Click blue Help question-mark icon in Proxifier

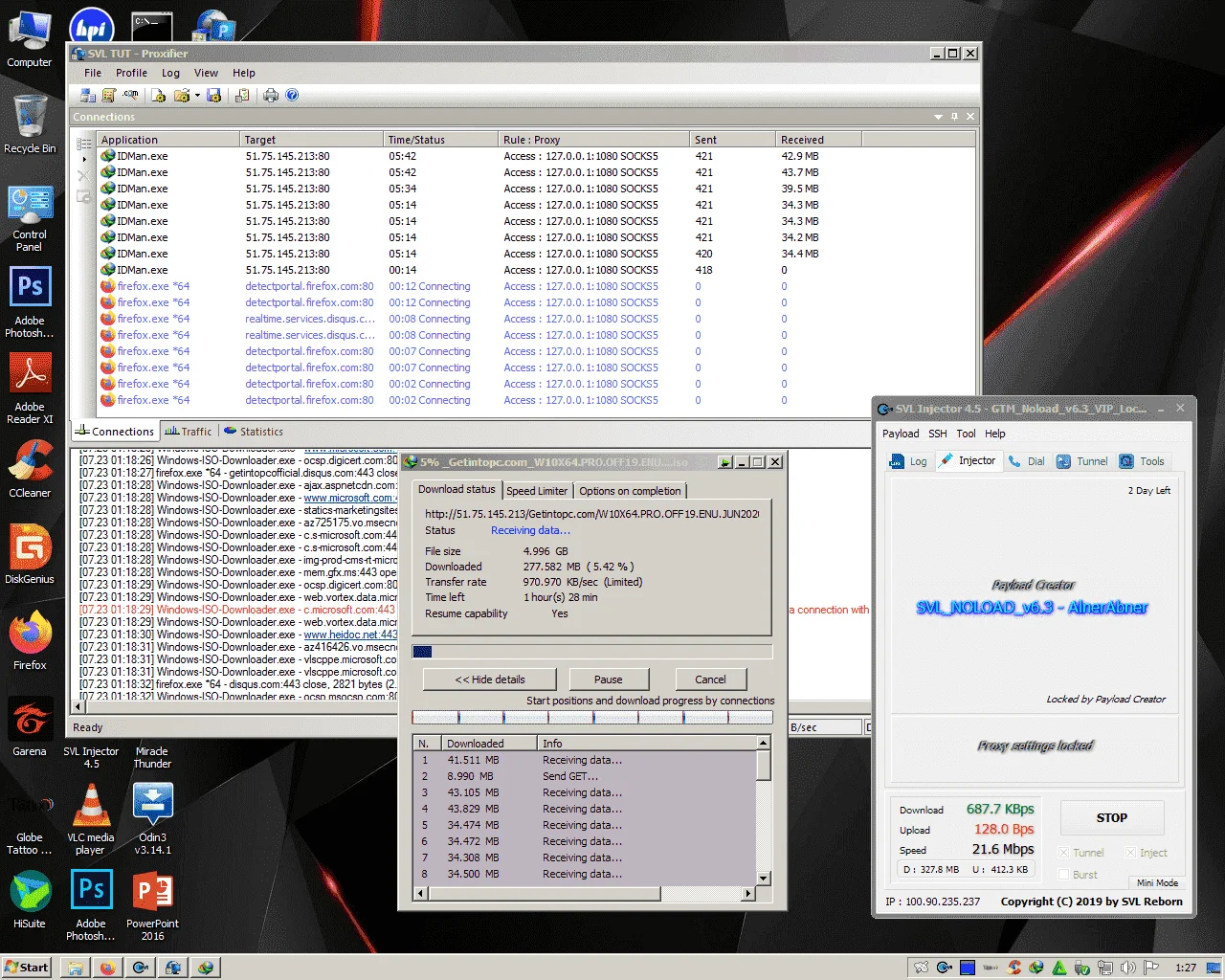(292, 96)
